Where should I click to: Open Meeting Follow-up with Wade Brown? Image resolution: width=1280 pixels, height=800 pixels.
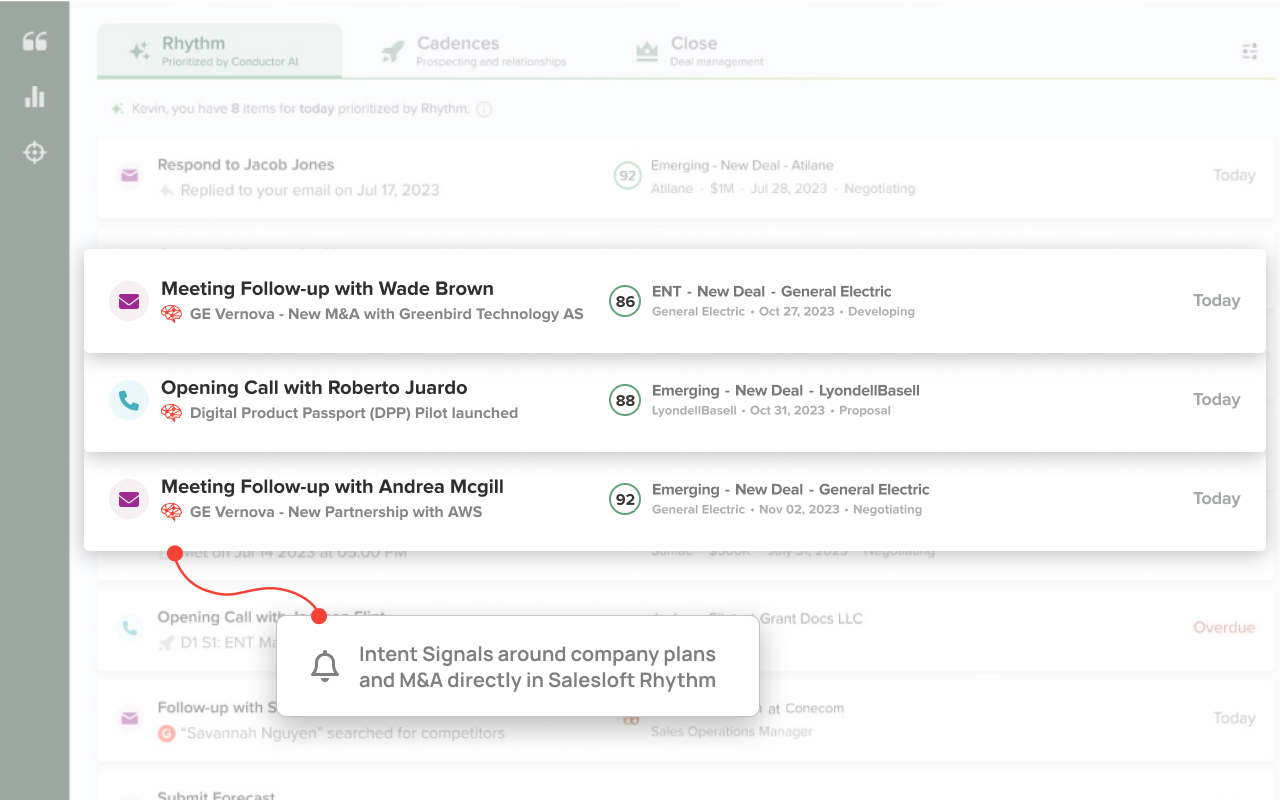pos(327,289)
